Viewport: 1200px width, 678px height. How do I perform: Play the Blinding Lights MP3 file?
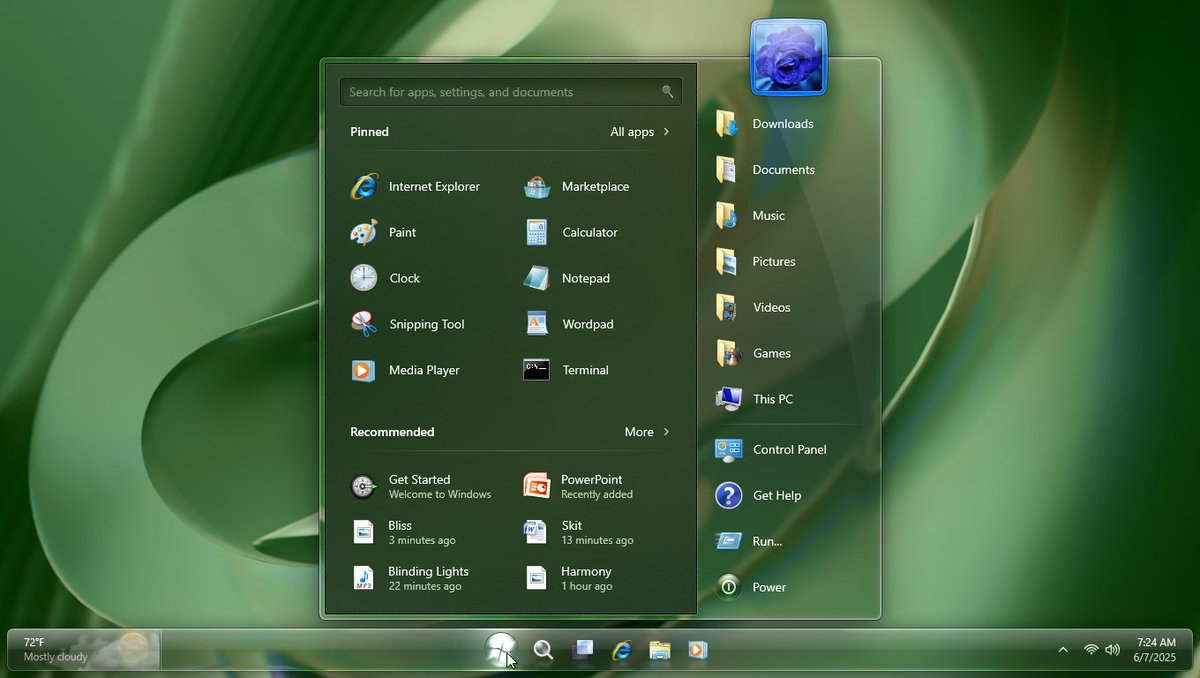[x=410, y=578]
